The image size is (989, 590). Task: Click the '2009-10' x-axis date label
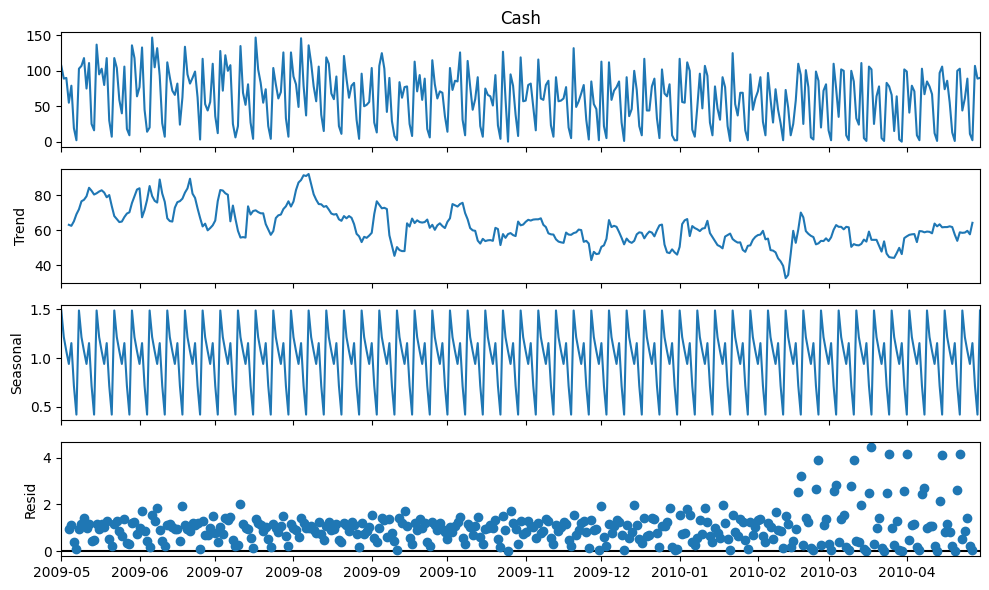point(447,573)
